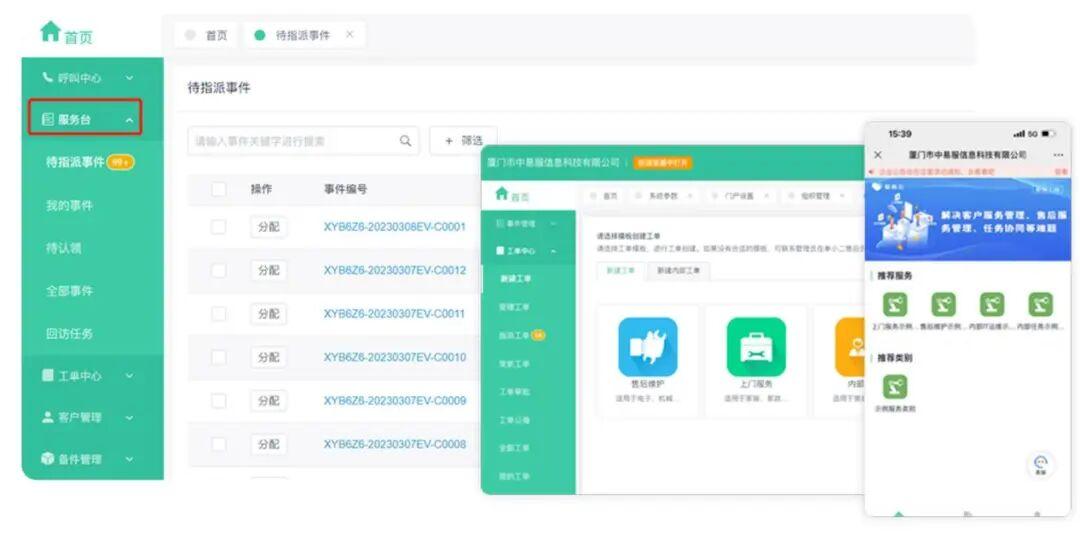
Task: Open the customer service chat bubble icon
Action: tap(1040, 463)
